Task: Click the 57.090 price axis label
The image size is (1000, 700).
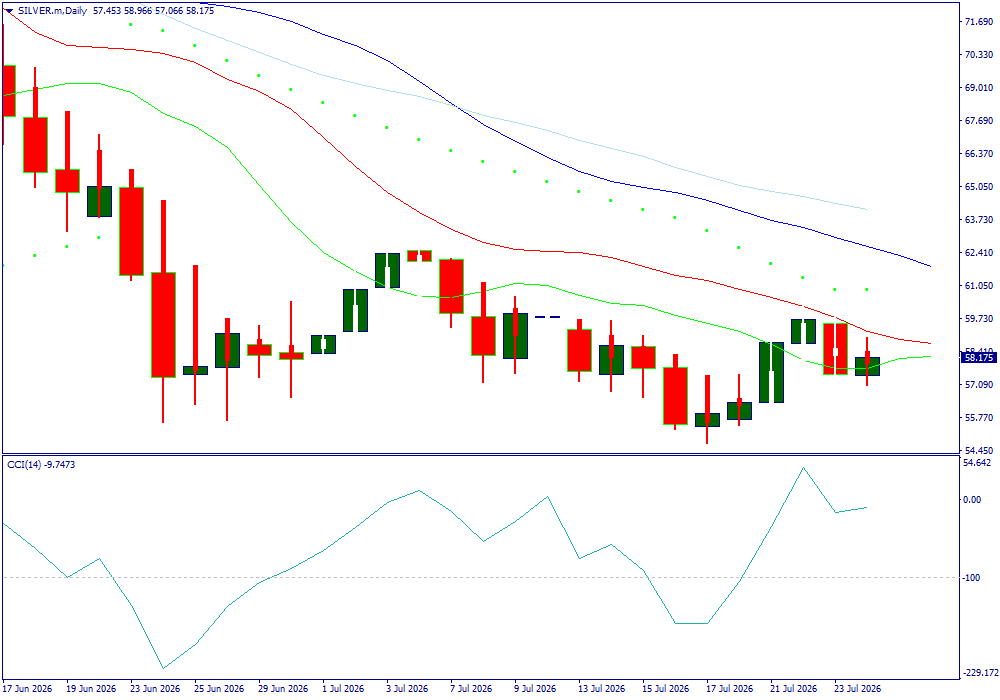Action: pyautogui.click(x=980, y=384)
